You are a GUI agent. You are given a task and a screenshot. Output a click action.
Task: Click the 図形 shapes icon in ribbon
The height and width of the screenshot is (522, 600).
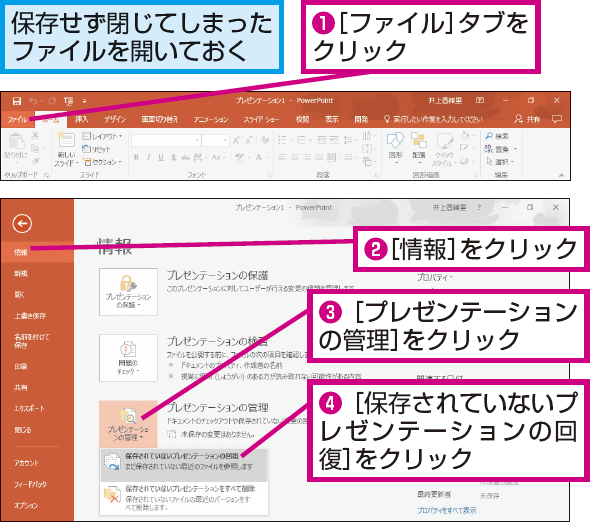[x=395, y=147]
